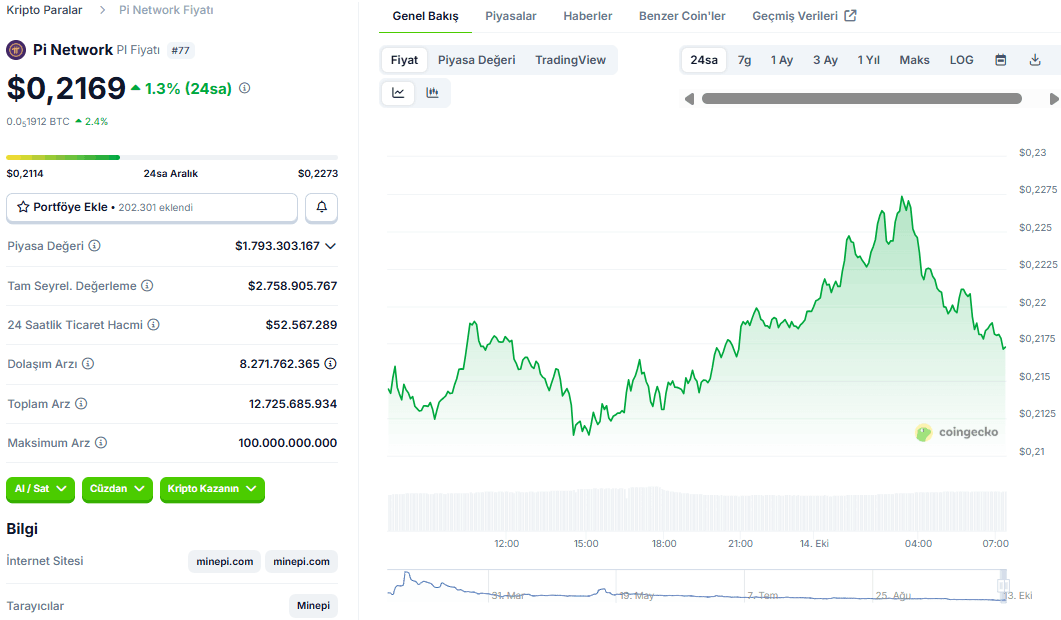The image size is (1061, 620).
Task: Select Piyasa Değeri chart mode
Action: coord(476,60)
